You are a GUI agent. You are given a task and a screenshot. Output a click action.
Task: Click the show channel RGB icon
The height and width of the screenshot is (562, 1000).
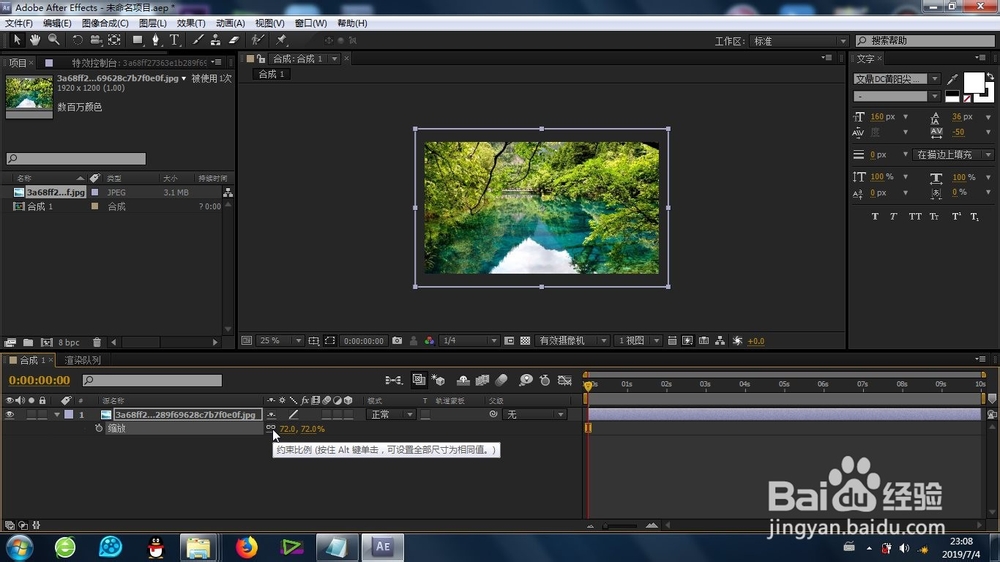(429, 341)
